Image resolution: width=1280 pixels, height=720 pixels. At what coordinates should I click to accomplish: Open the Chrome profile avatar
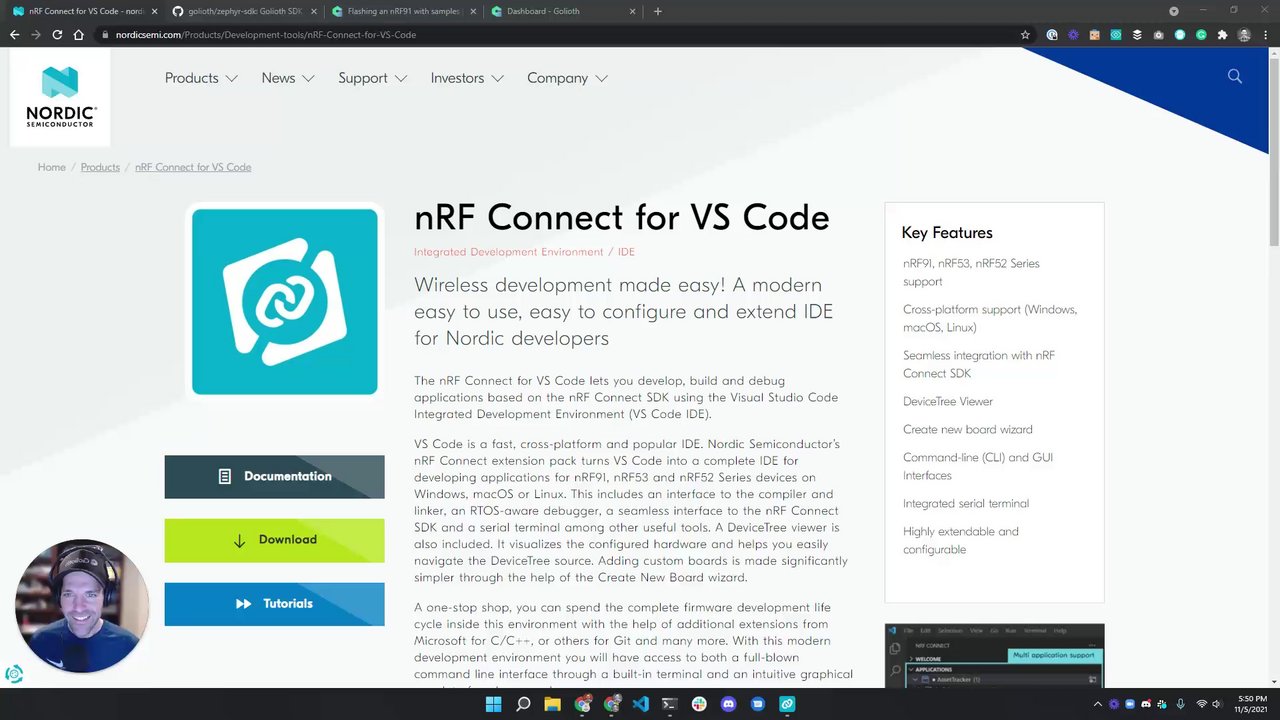tap(1244, 34)
